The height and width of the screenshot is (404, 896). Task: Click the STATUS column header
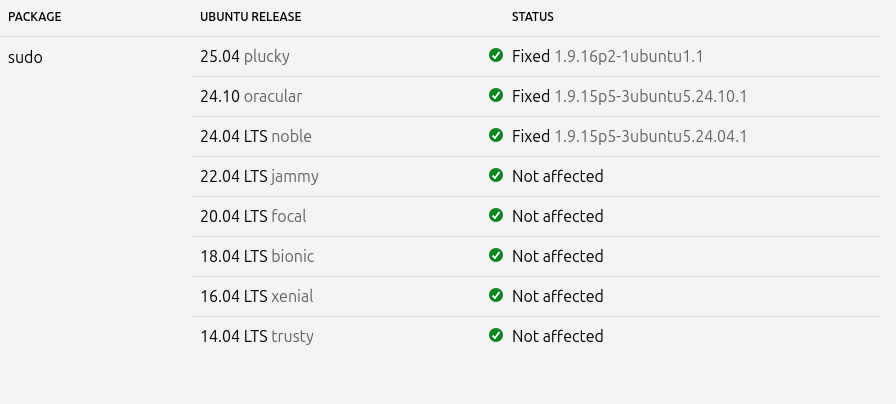533,17
